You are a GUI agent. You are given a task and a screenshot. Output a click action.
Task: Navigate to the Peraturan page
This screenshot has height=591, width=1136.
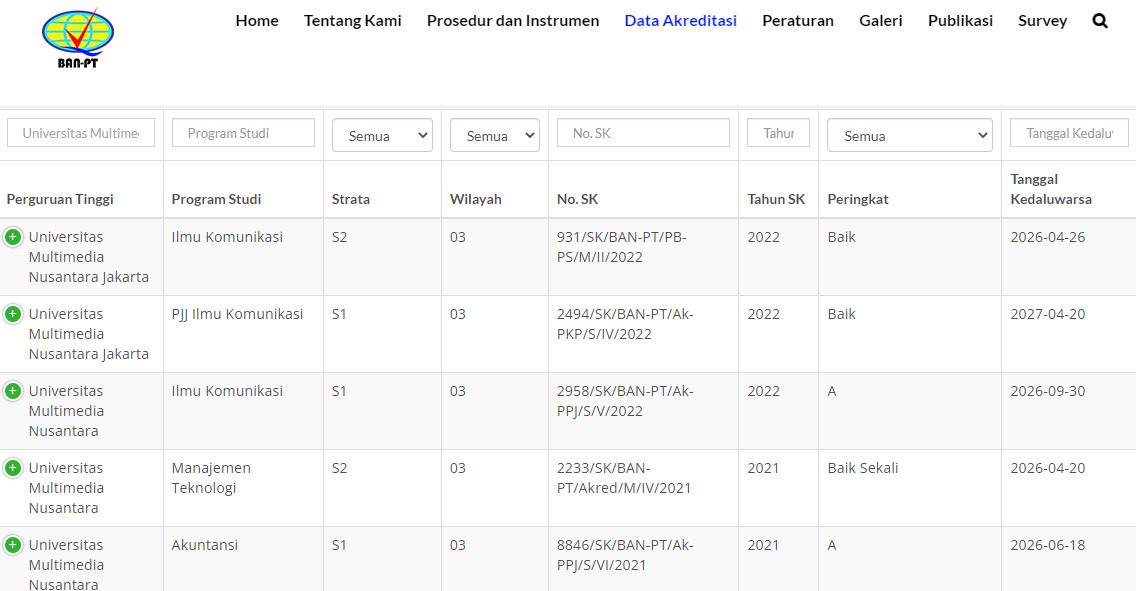tap(797, 21)
